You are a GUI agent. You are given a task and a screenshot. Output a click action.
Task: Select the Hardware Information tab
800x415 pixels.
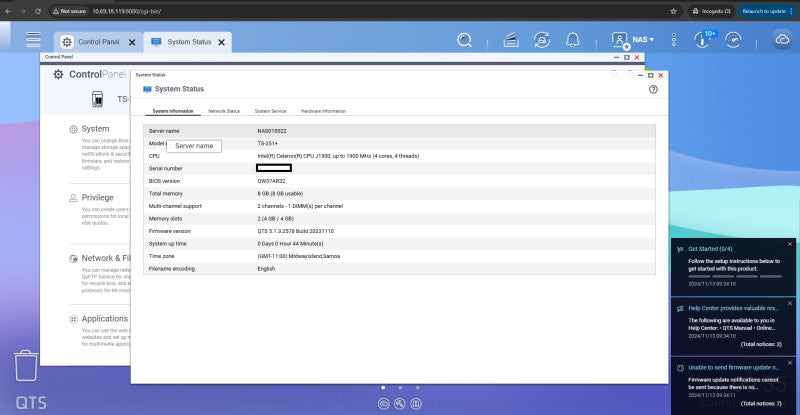point(323,111)
